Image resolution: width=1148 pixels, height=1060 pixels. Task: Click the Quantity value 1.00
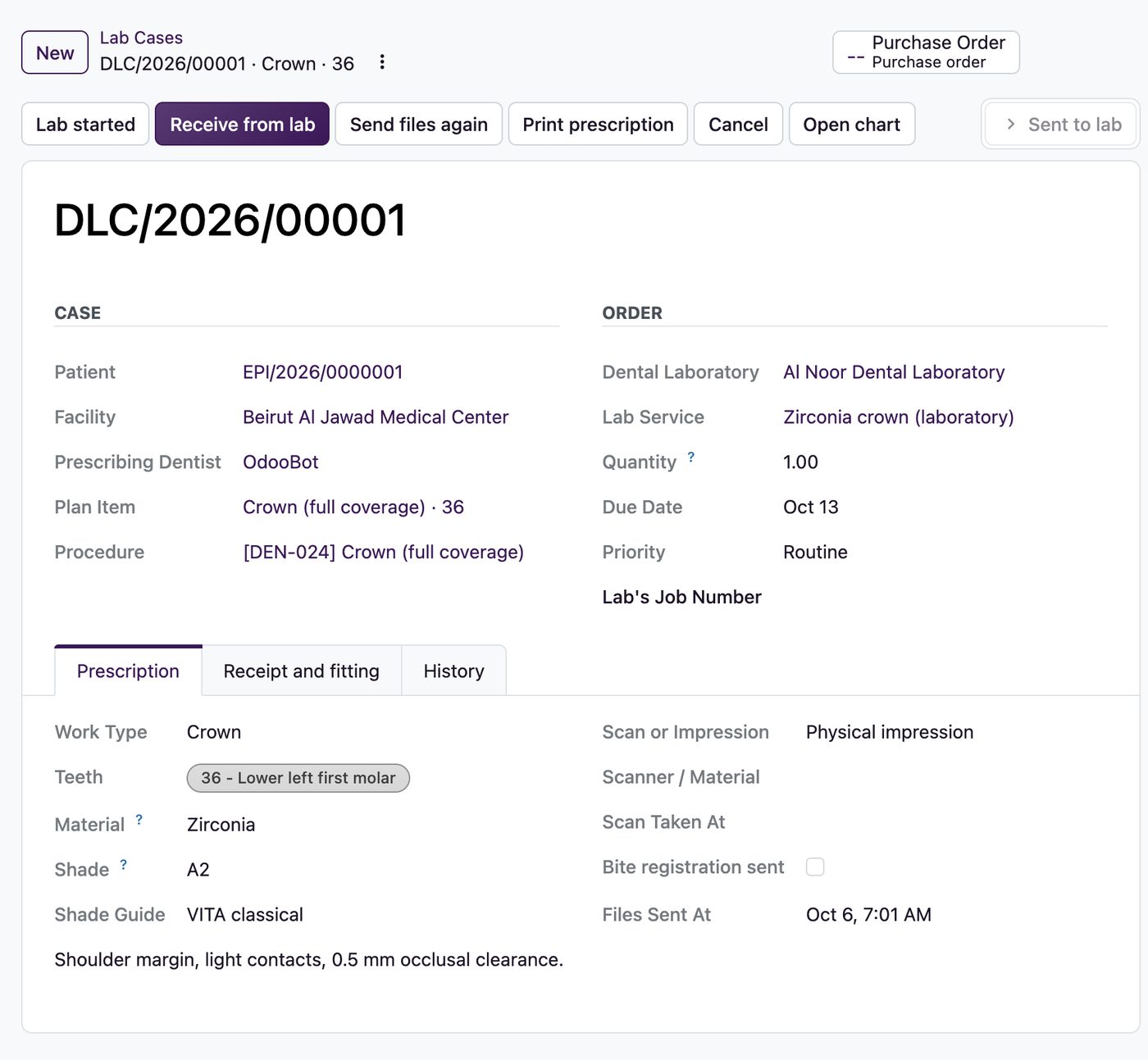point(800,462)
